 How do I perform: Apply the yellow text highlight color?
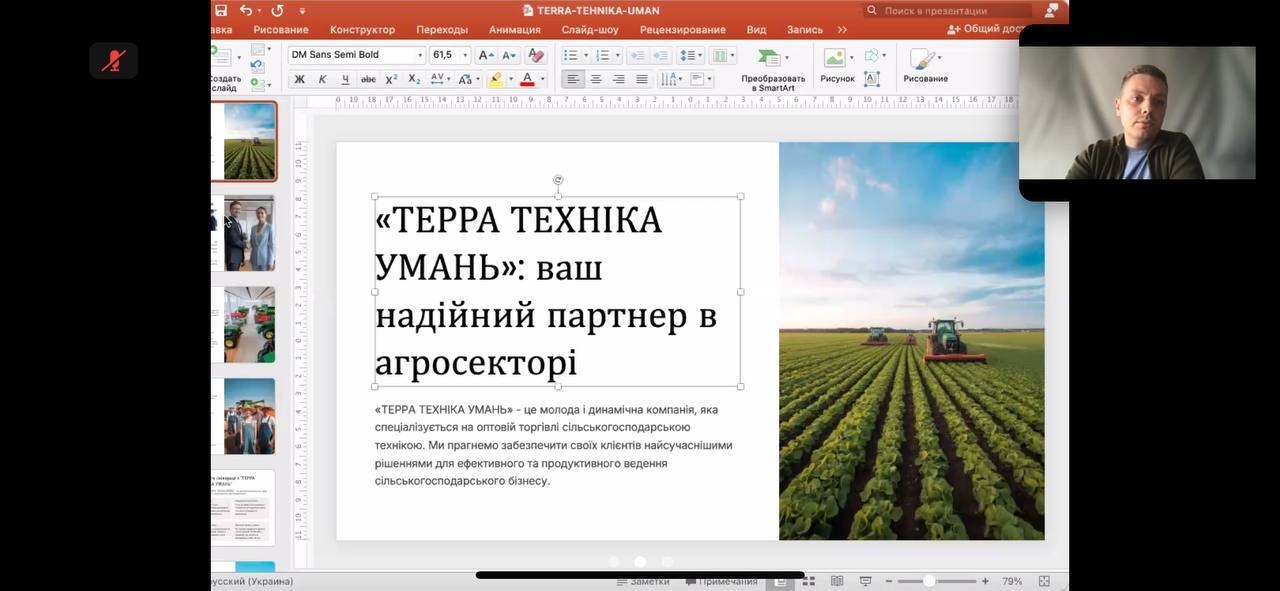496,79
